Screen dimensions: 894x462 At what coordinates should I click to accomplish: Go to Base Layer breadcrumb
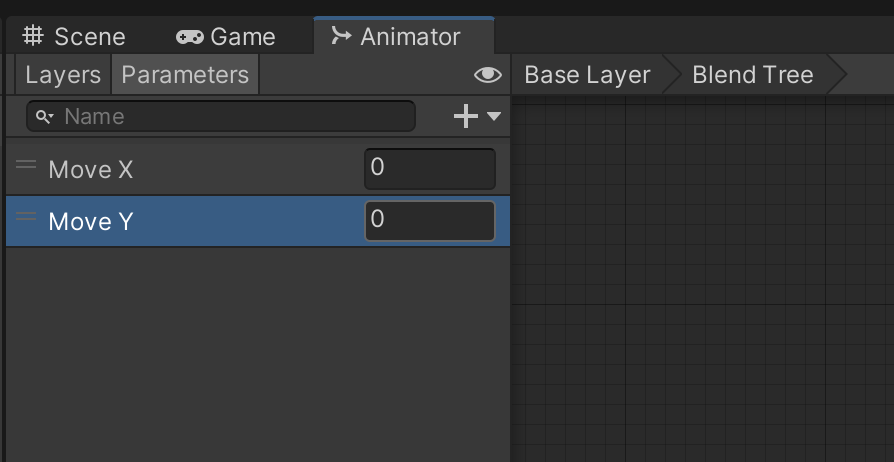click(x=587, y=75)
